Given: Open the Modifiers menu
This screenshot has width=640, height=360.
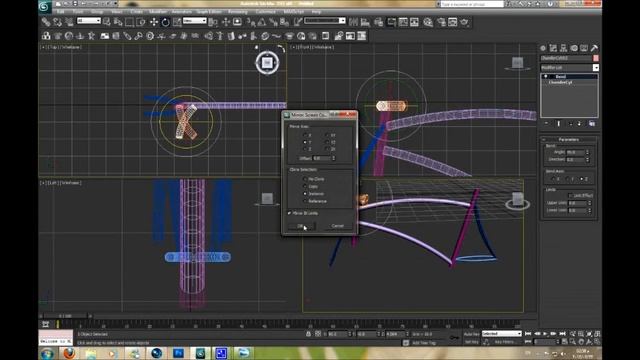Looking at the screenshot, I should [158, 12].
